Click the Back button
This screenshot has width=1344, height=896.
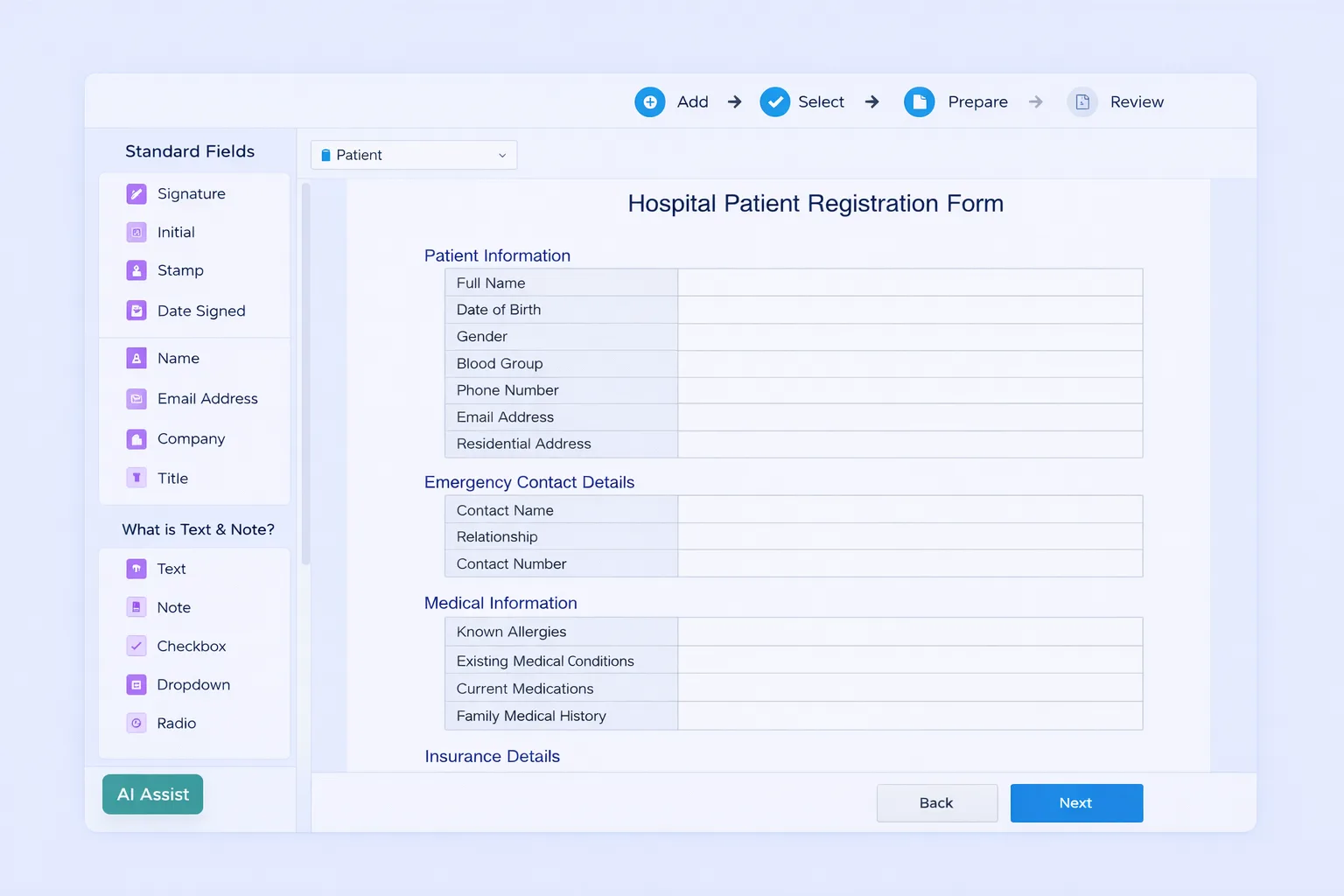click(937, 803)
